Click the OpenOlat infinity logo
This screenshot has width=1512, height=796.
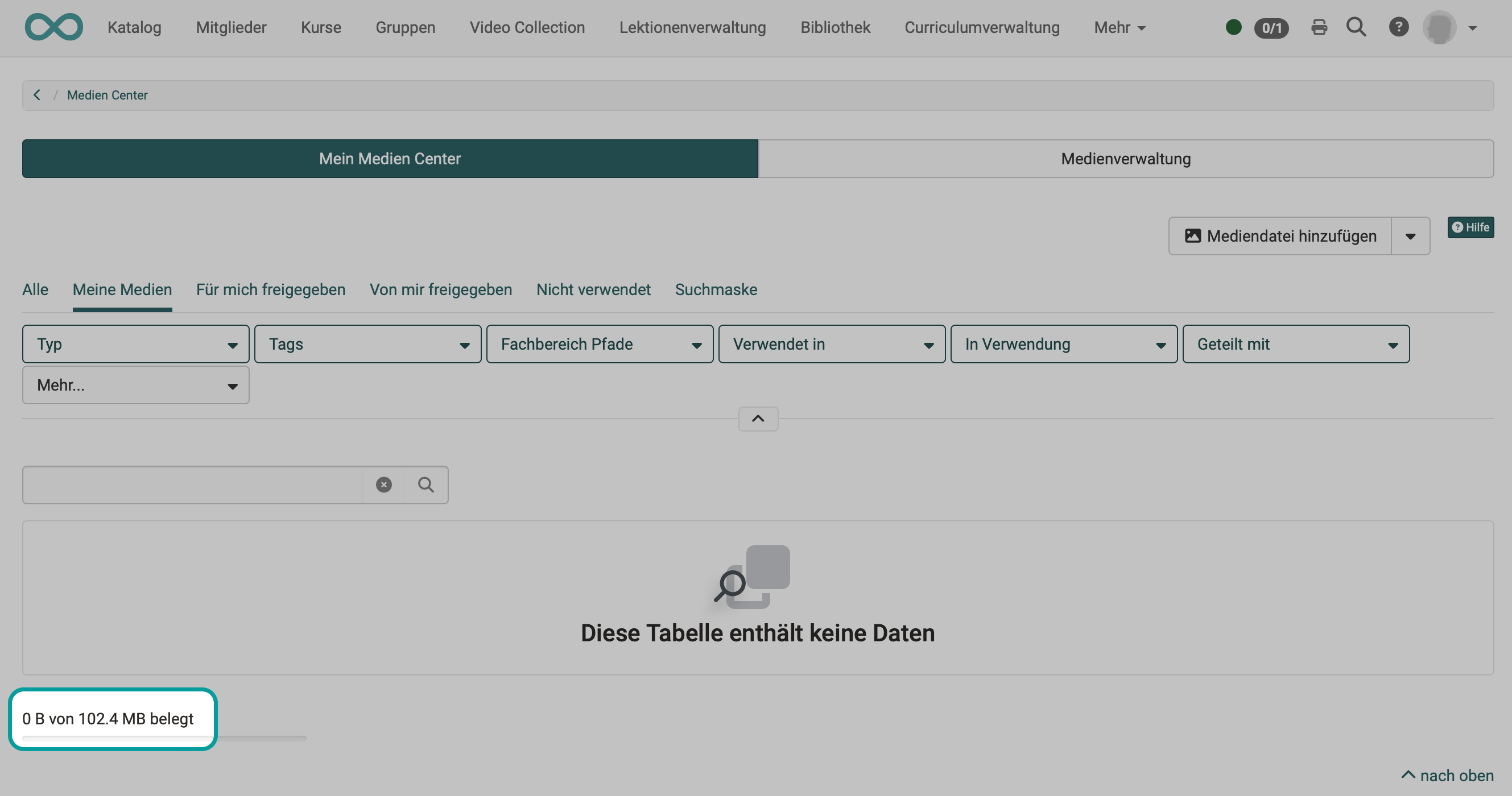click(53, 27)
